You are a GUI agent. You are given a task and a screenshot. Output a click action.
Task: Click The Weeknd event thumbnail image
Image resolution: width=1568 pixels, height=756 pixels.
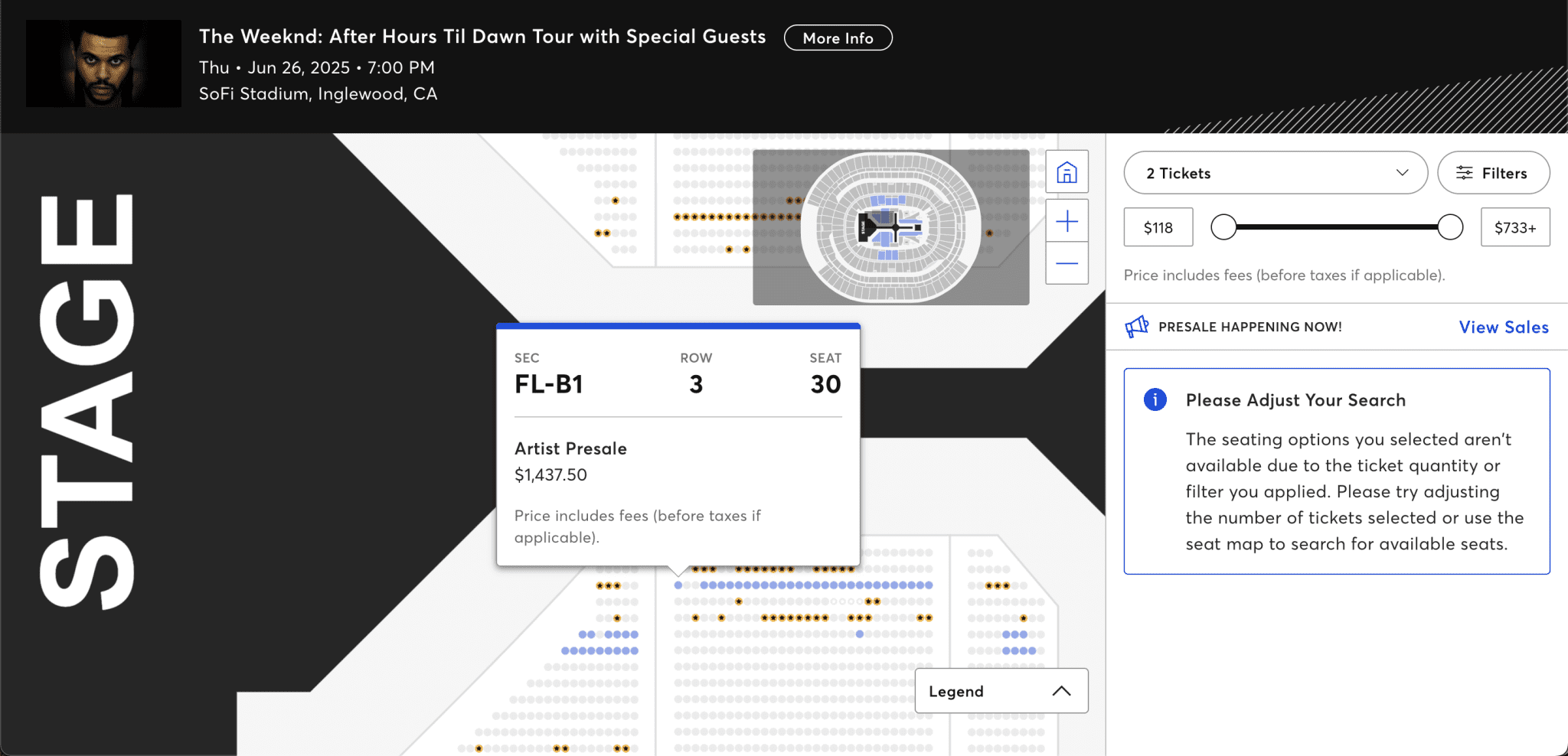point(102,64)
